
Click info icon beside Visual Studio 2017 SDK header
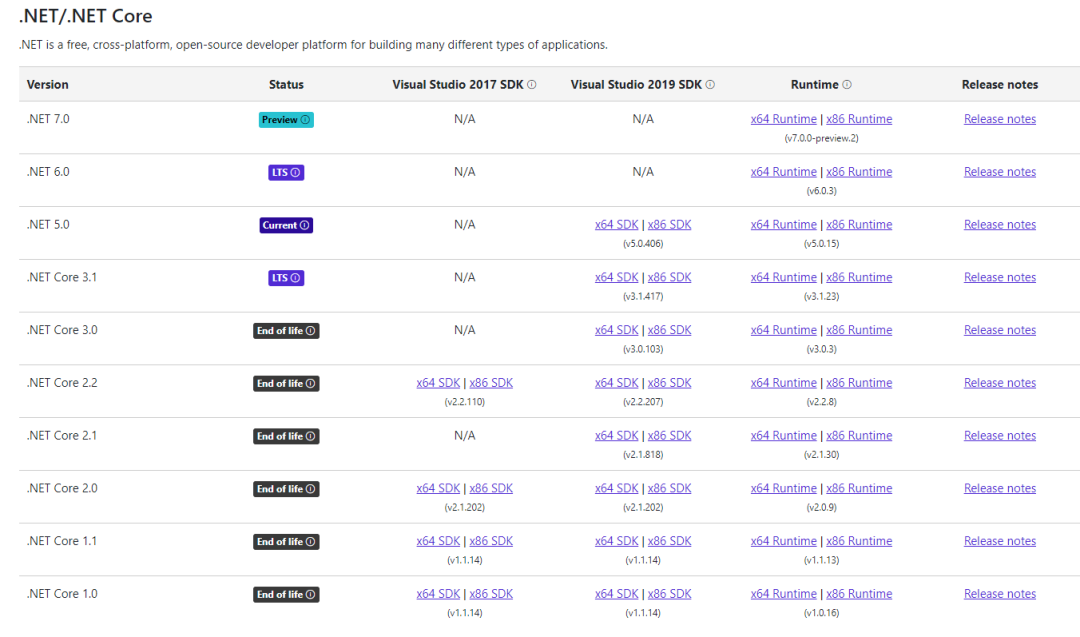pyautogui.click(x=532, y=85)
